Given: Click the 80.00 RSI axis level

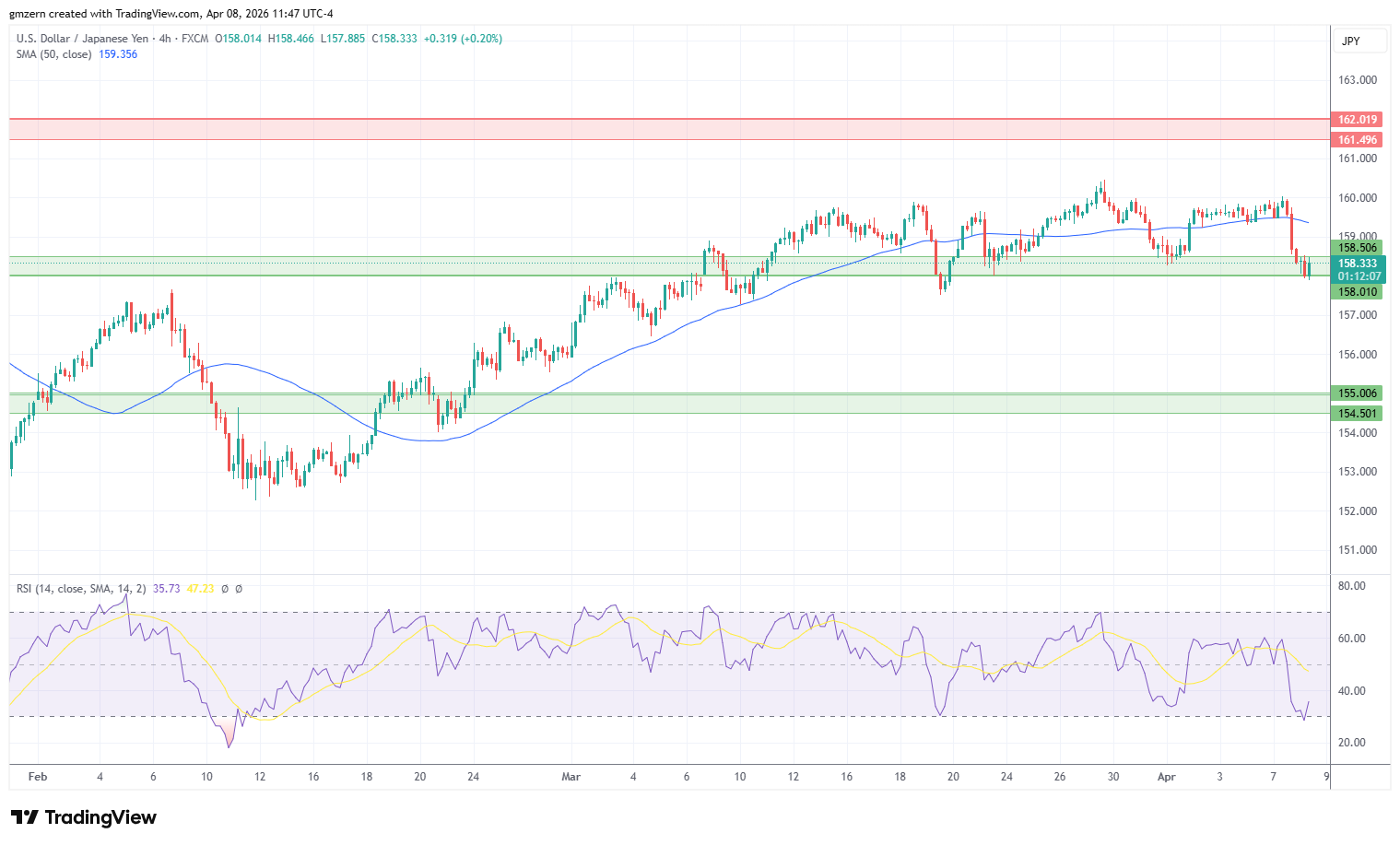Looking at the screenshot, I should (1352, 586).
